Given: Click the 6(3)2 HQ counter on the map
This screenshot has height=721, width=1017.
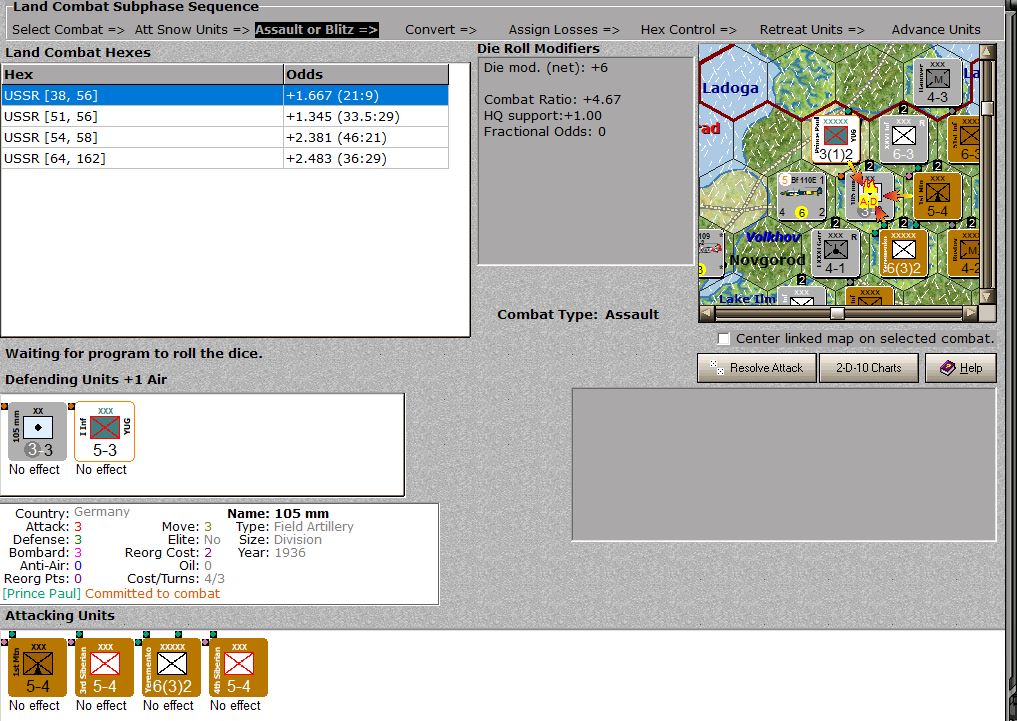Looking at the screenshot, I should pyautogui.click(x=903, y=253).
